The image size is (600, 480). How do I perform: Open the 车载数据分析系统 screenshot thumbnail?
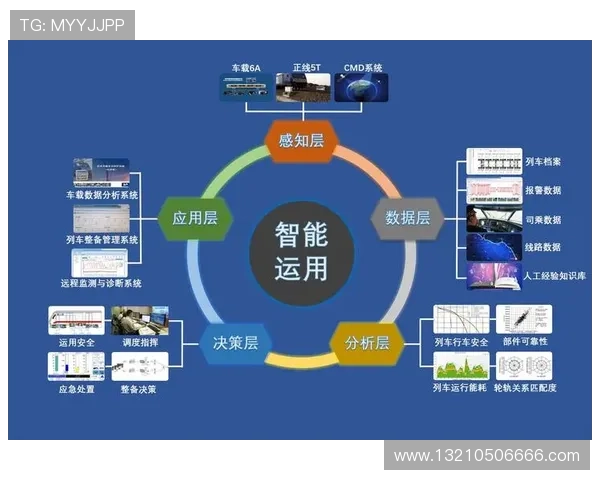[101, 173]
